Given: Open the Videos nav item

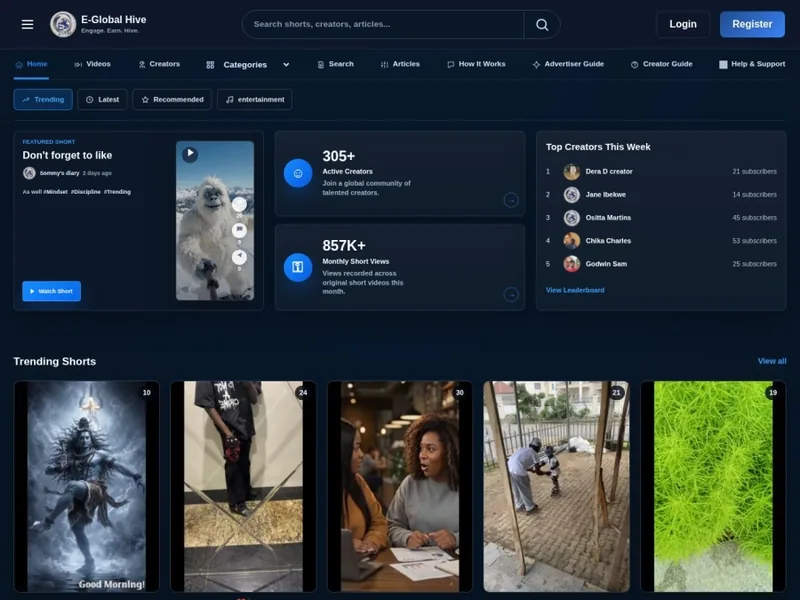Looking at the screenshot, I should (92, 64).
